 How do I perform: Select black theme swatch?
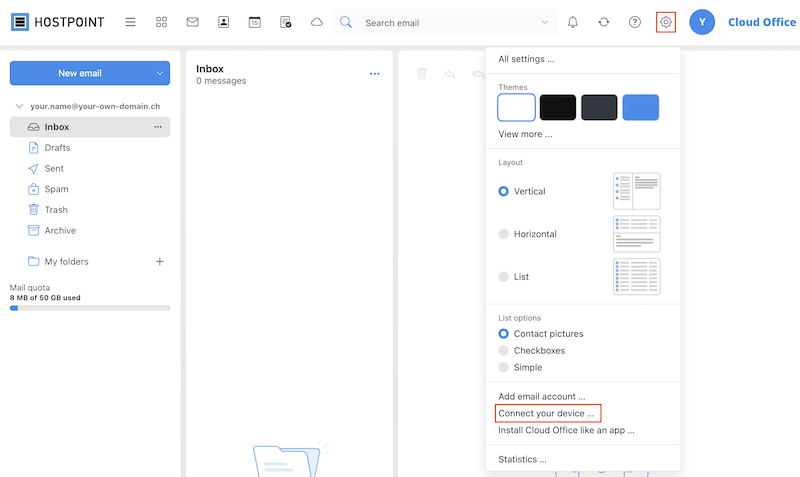point(558,107)
